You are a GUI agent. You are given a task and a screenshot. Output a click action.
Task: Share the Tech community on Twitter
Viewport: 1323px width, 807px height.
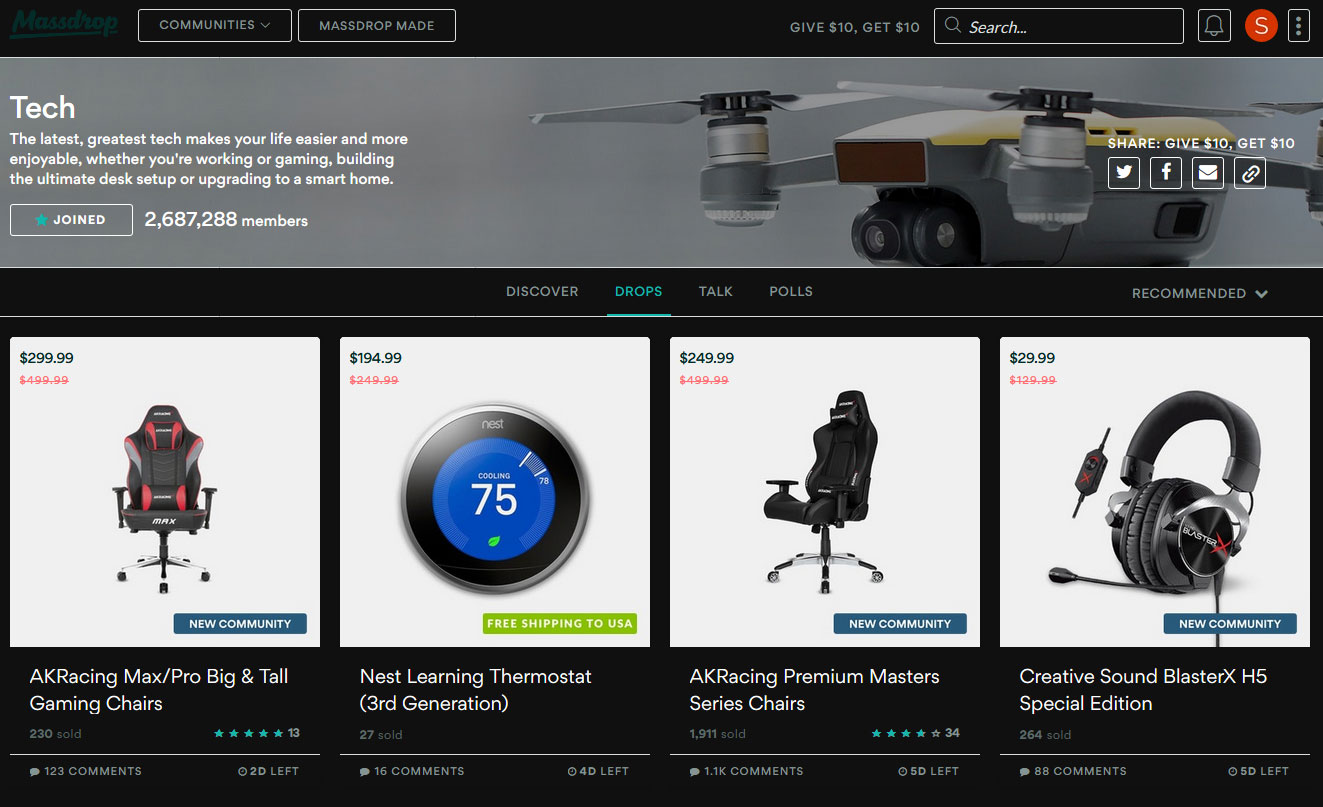coord(1124,172)
